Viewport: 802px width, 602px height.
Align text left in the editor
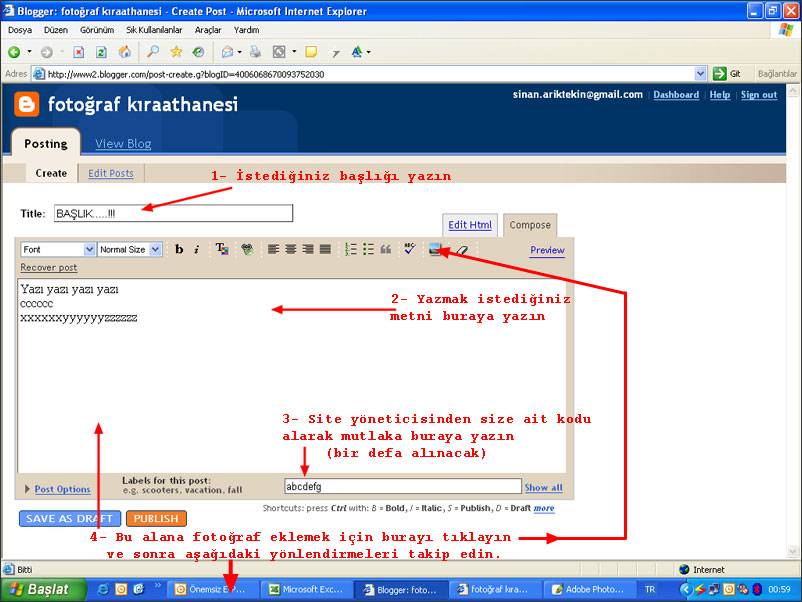tap(273, 249)
